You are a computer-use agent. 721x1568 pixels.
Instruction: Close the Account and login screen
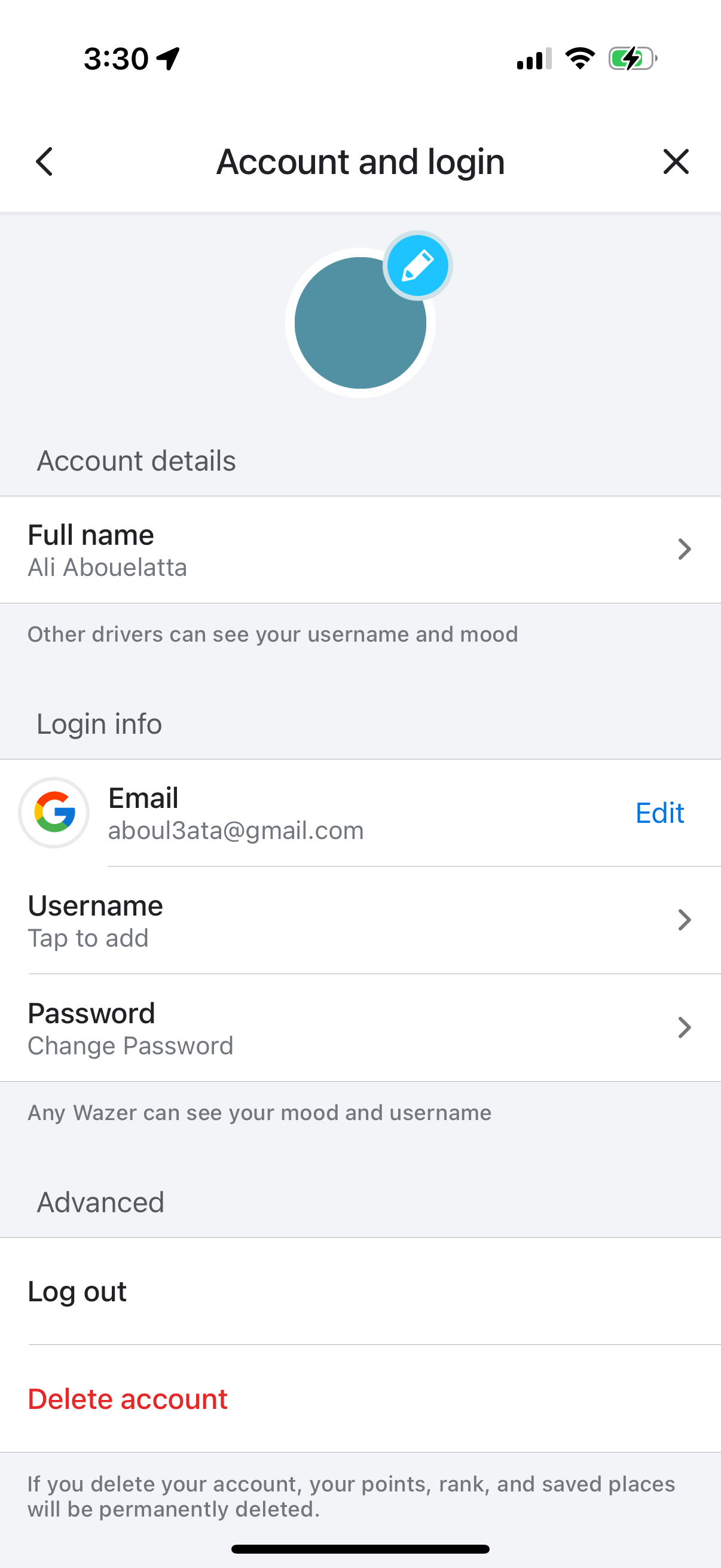click(676, 162)
